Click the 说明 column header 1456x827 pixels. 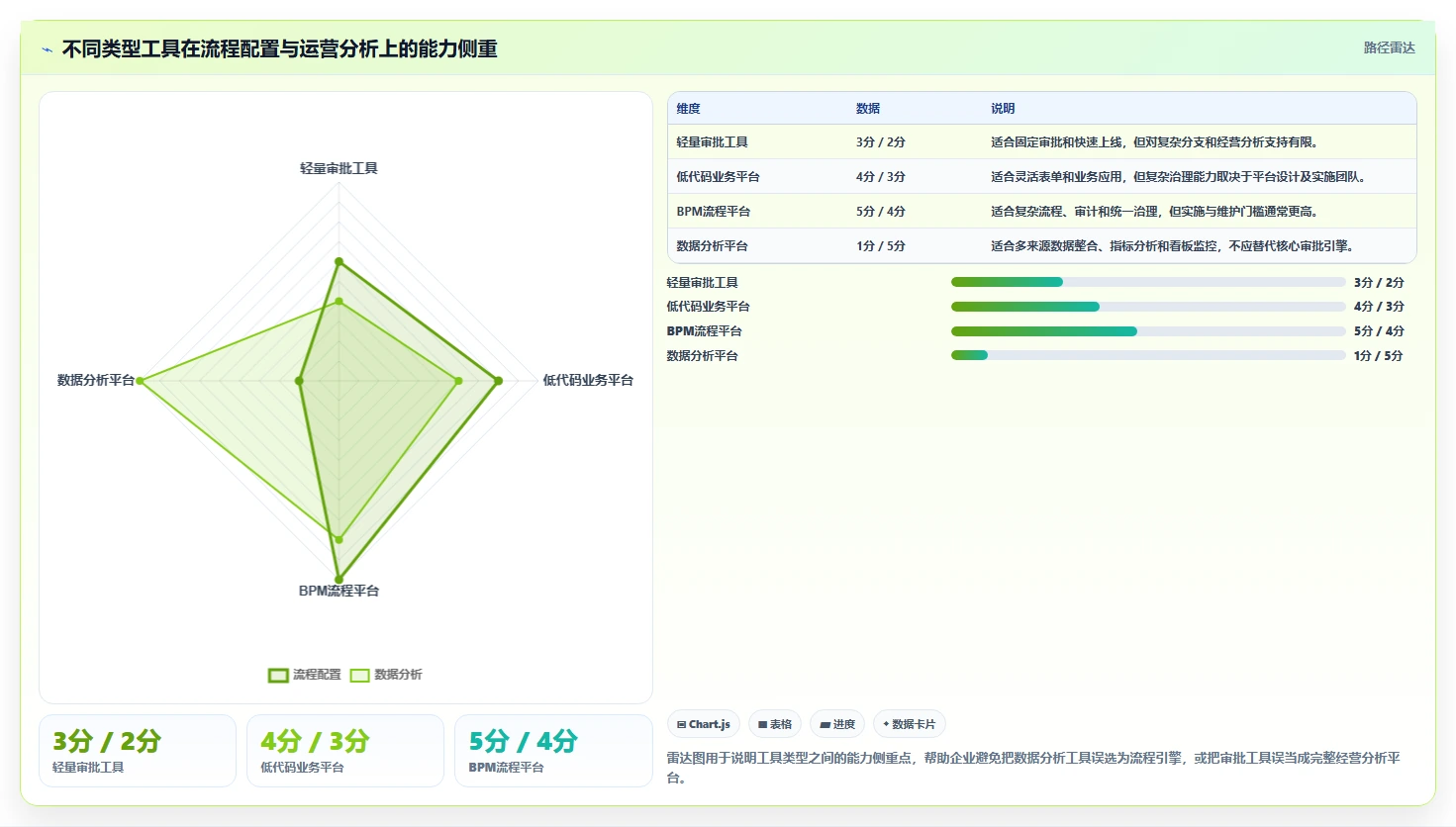click(1003, 109)
